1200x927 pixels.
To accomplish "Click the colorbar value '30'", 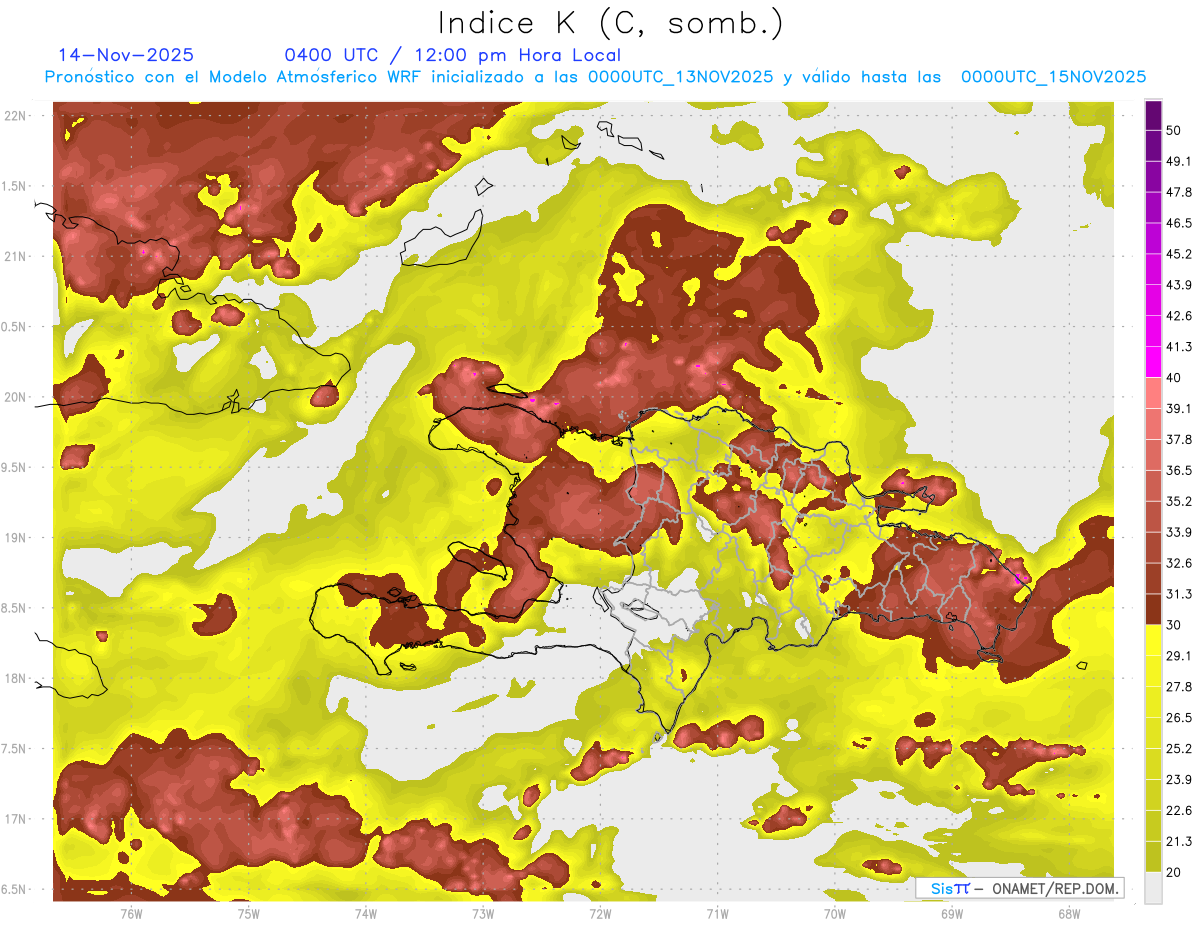I will [x=1174, y=625].
